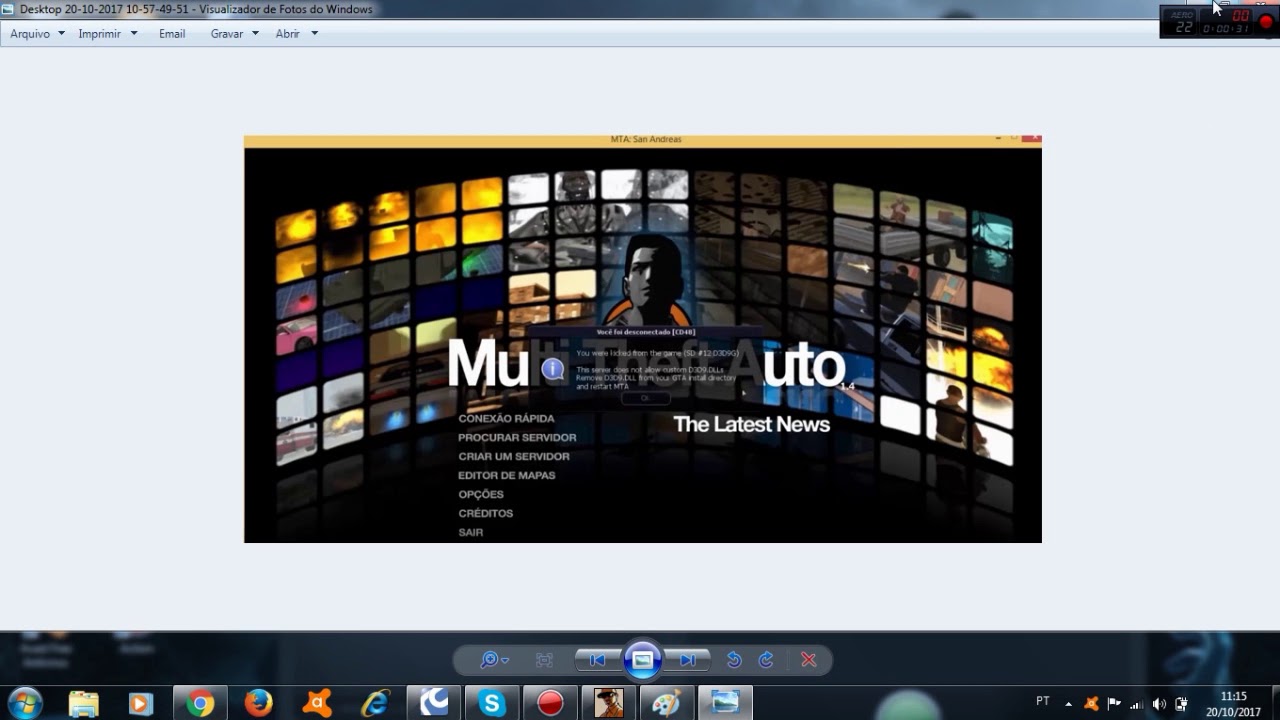Image resolution: width=1280 pixels, height=720 pixels.
Task: Expand the arrow next to Imprimir
Action: [x=134, y=33]
